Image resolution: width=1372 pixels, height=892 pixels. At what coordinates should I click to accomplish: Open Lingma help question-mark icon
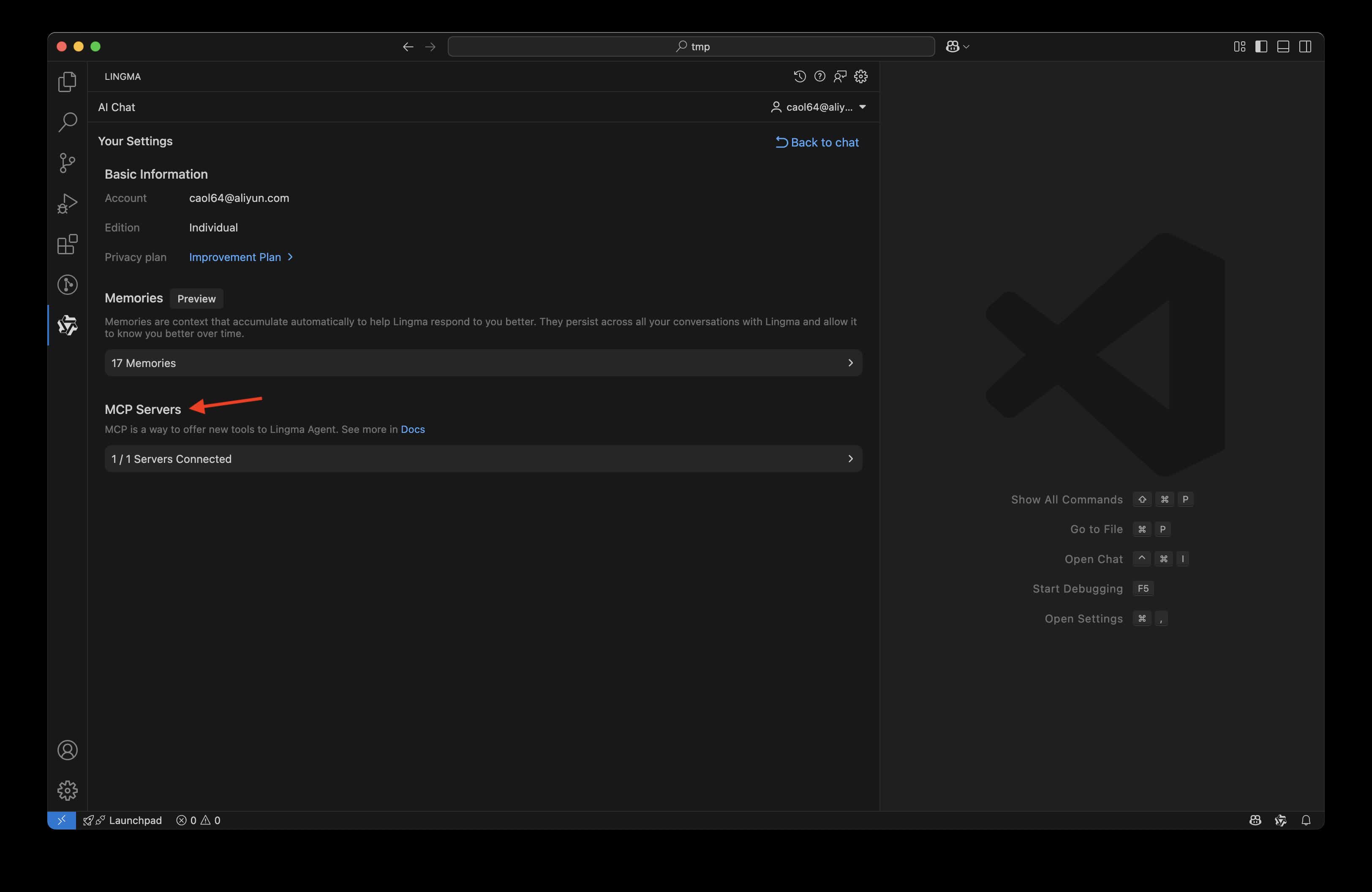coord(820,76)
